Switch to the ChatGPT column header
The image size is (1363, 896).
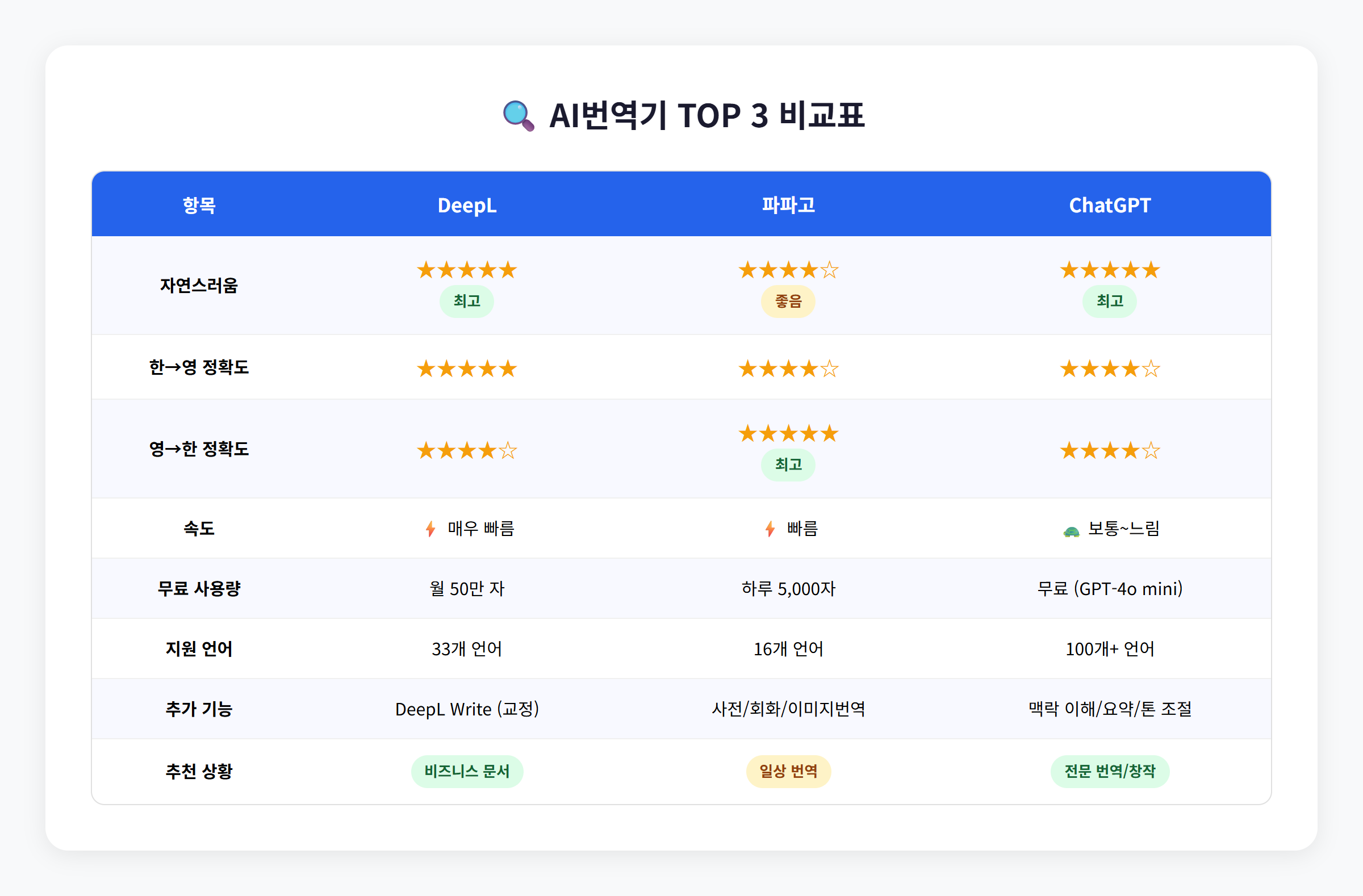1109,205
